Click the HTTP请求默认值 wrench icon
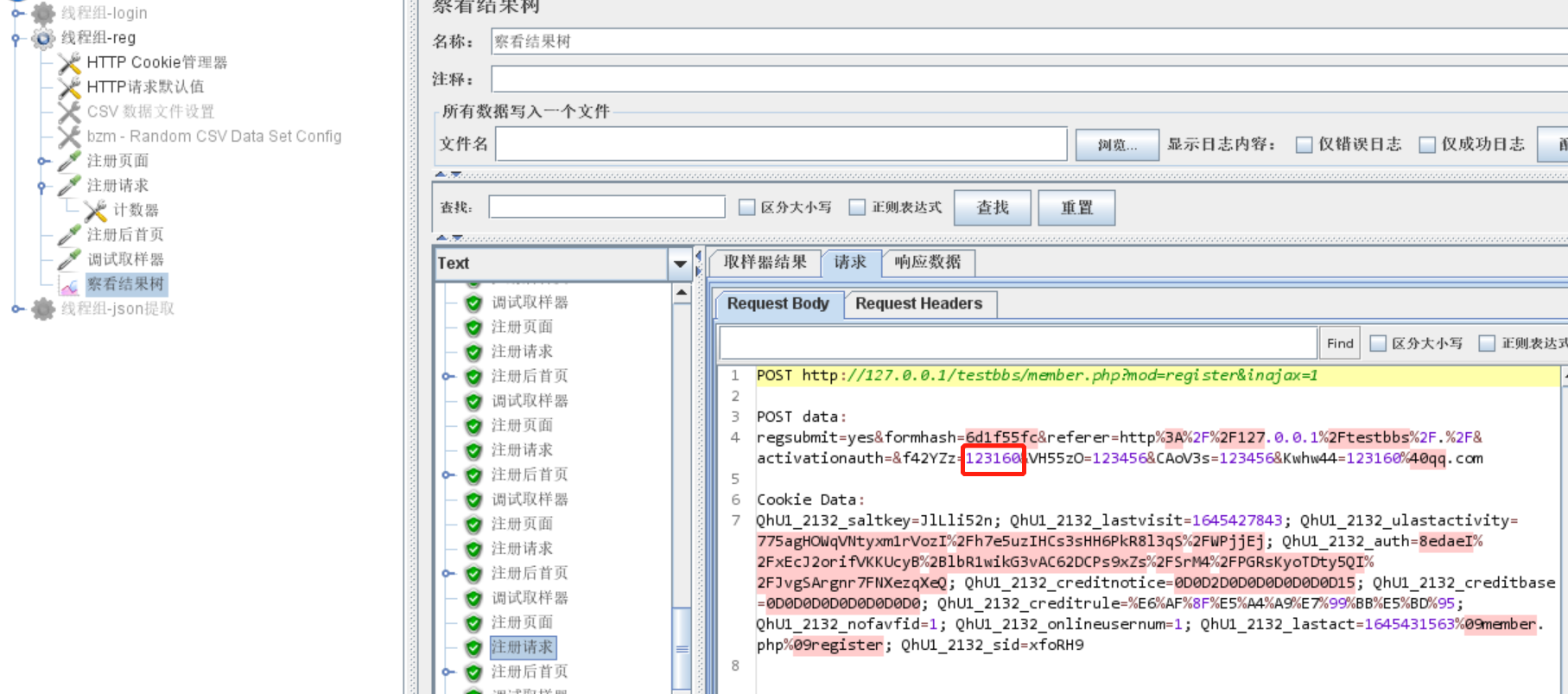The image size is (1568, 694). [70, 87]
